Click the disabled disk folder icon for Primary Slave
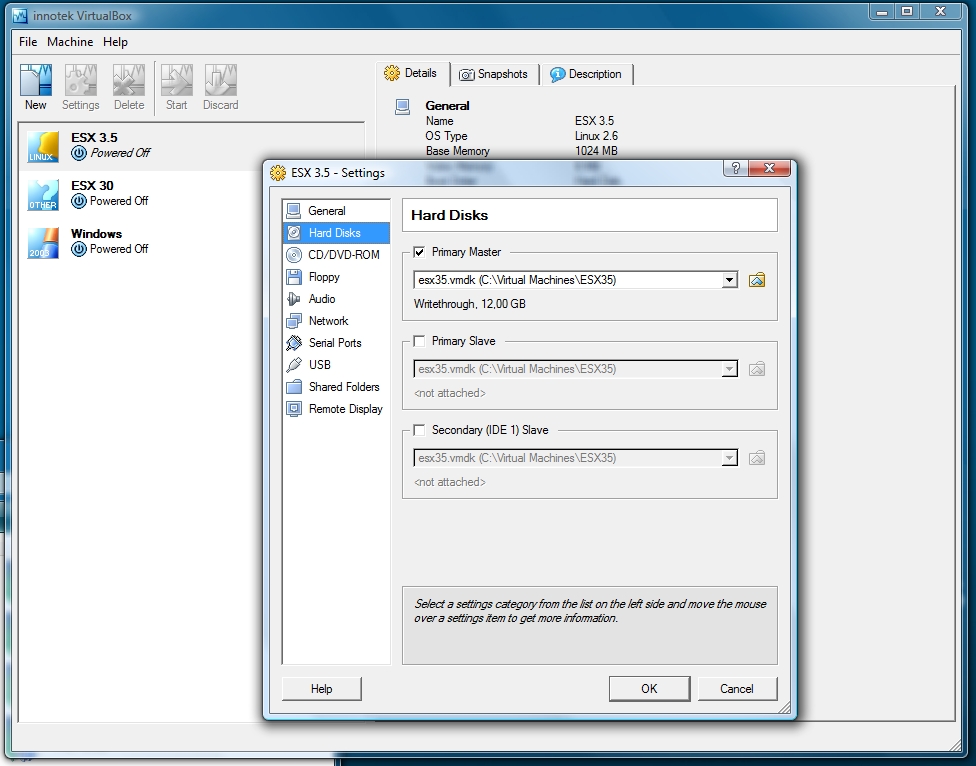976x766 pixels. 757,369
